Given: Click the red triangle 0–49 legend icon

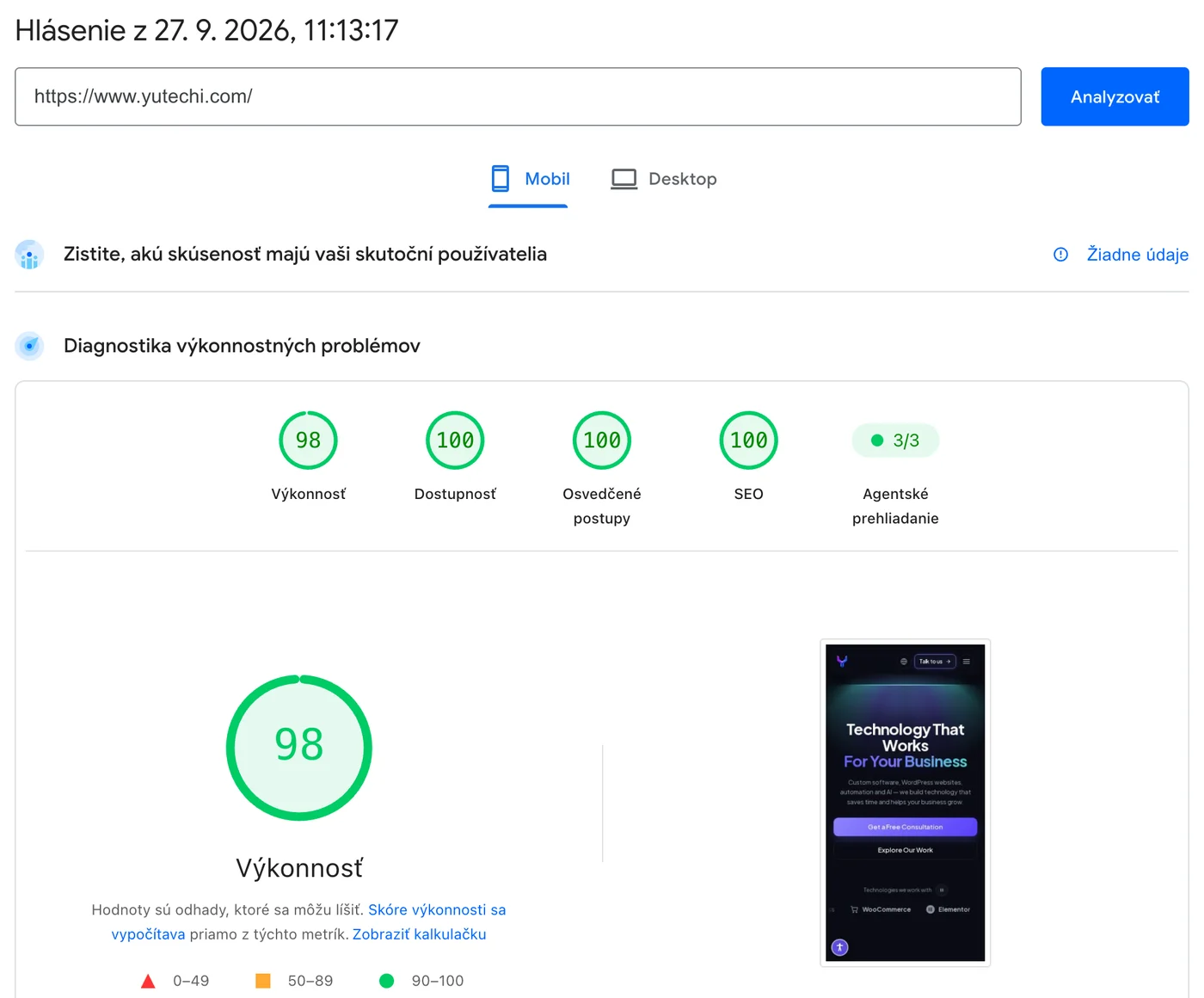Looking at the screenshot, I should point(148,981).
